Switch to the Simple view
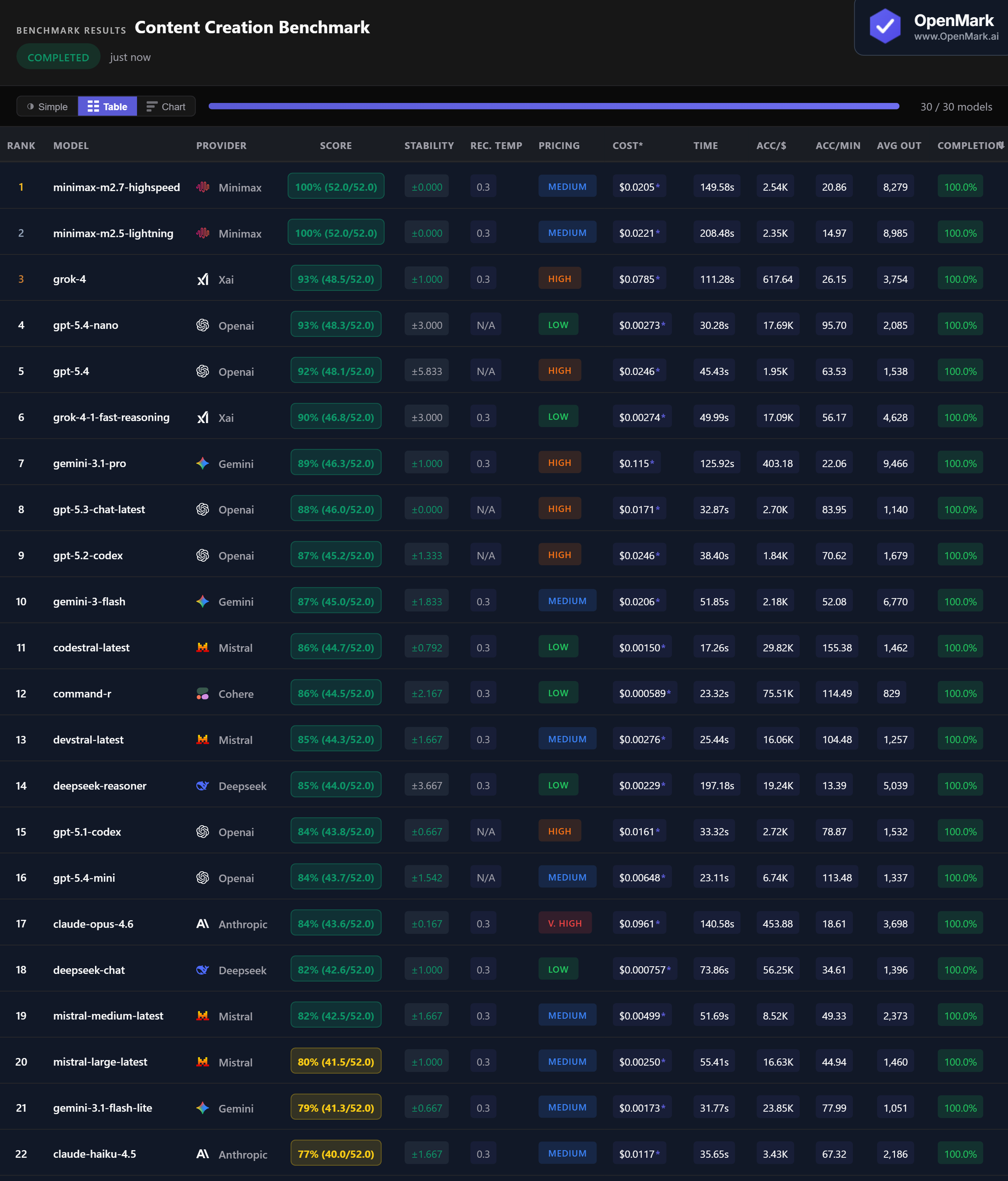This screenshot has width=1008, height=1181. point(47,107)
